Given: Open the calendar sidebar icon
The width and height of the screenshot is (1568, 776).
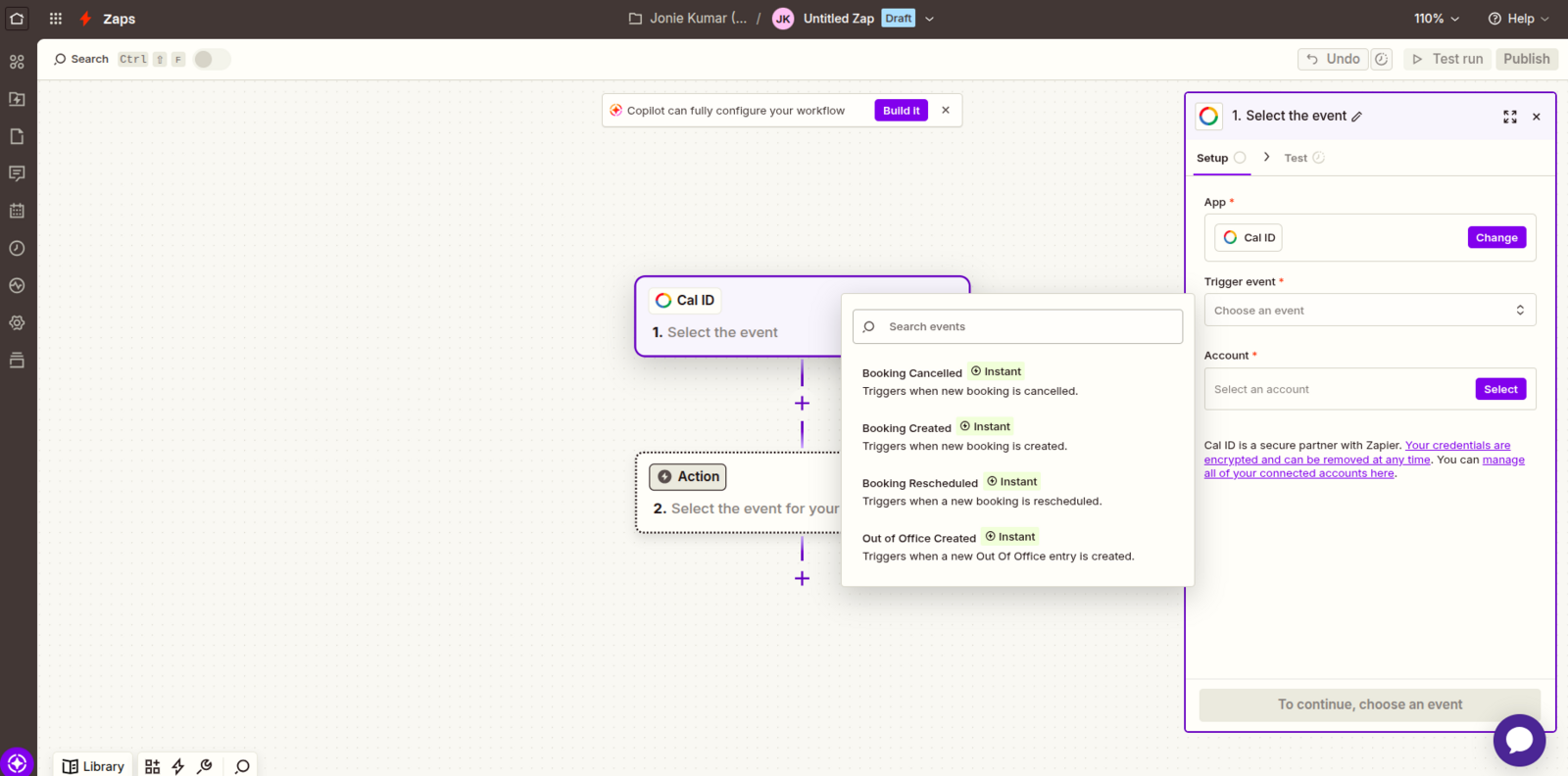Looking at the screenshot, I should [x=17, y=211].
